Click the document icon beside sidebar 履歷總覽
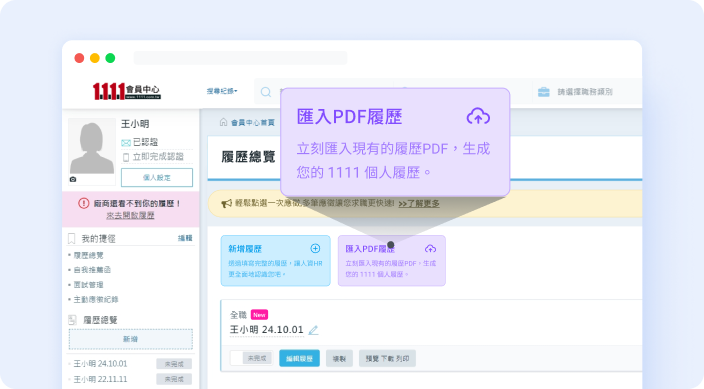 coord(72,320)
